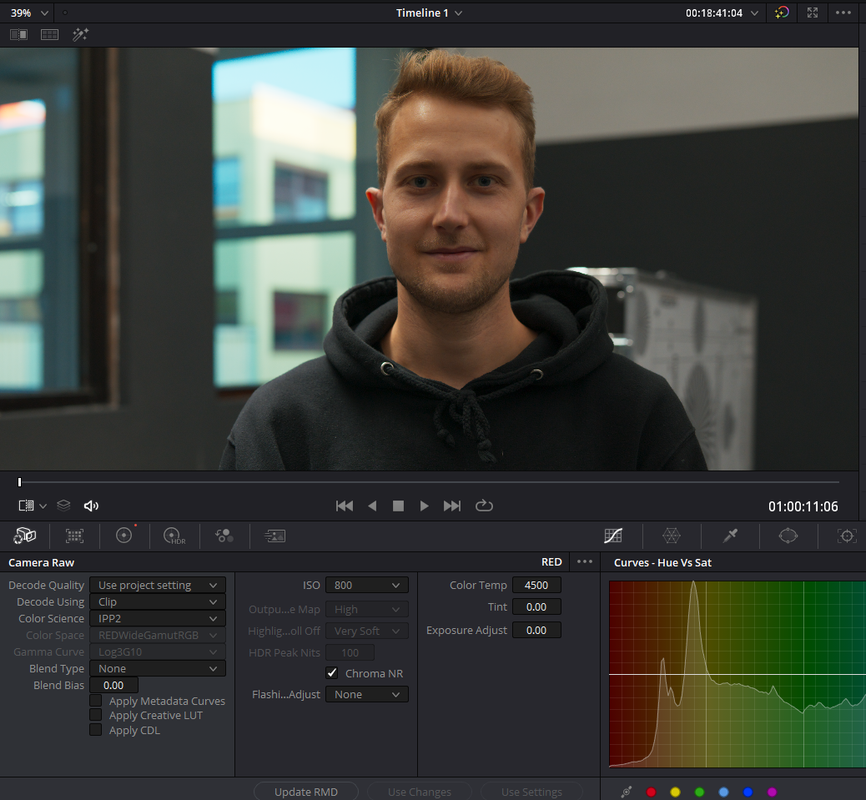Open the Color Science IPP2 dropdown
The width and height of the screenshot is (866, 800).
pyautogui.click(x=157, y=618)
